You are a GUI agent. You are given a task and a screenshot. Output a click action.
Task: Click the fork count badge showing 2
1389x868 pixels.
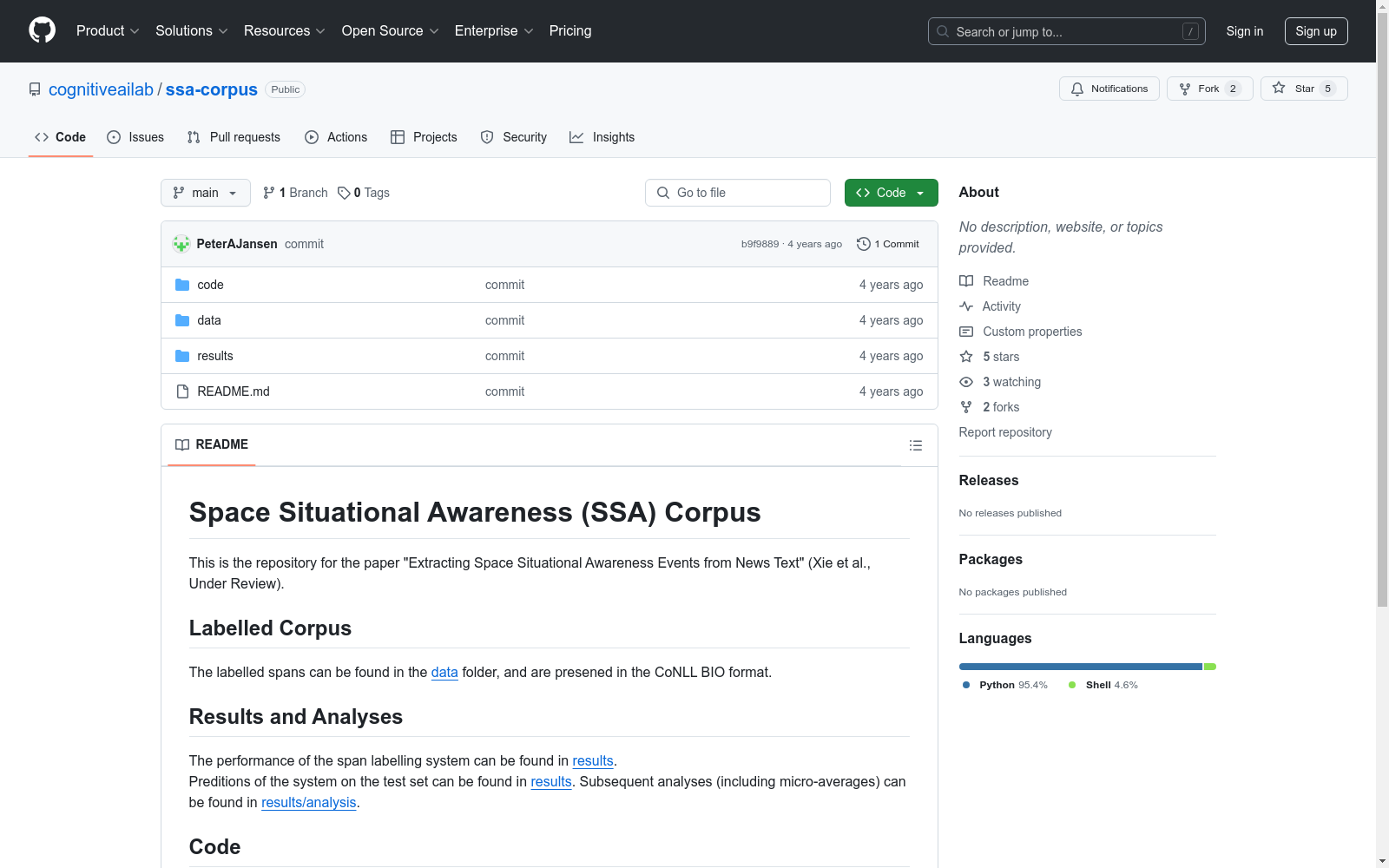click(1233, 89)
